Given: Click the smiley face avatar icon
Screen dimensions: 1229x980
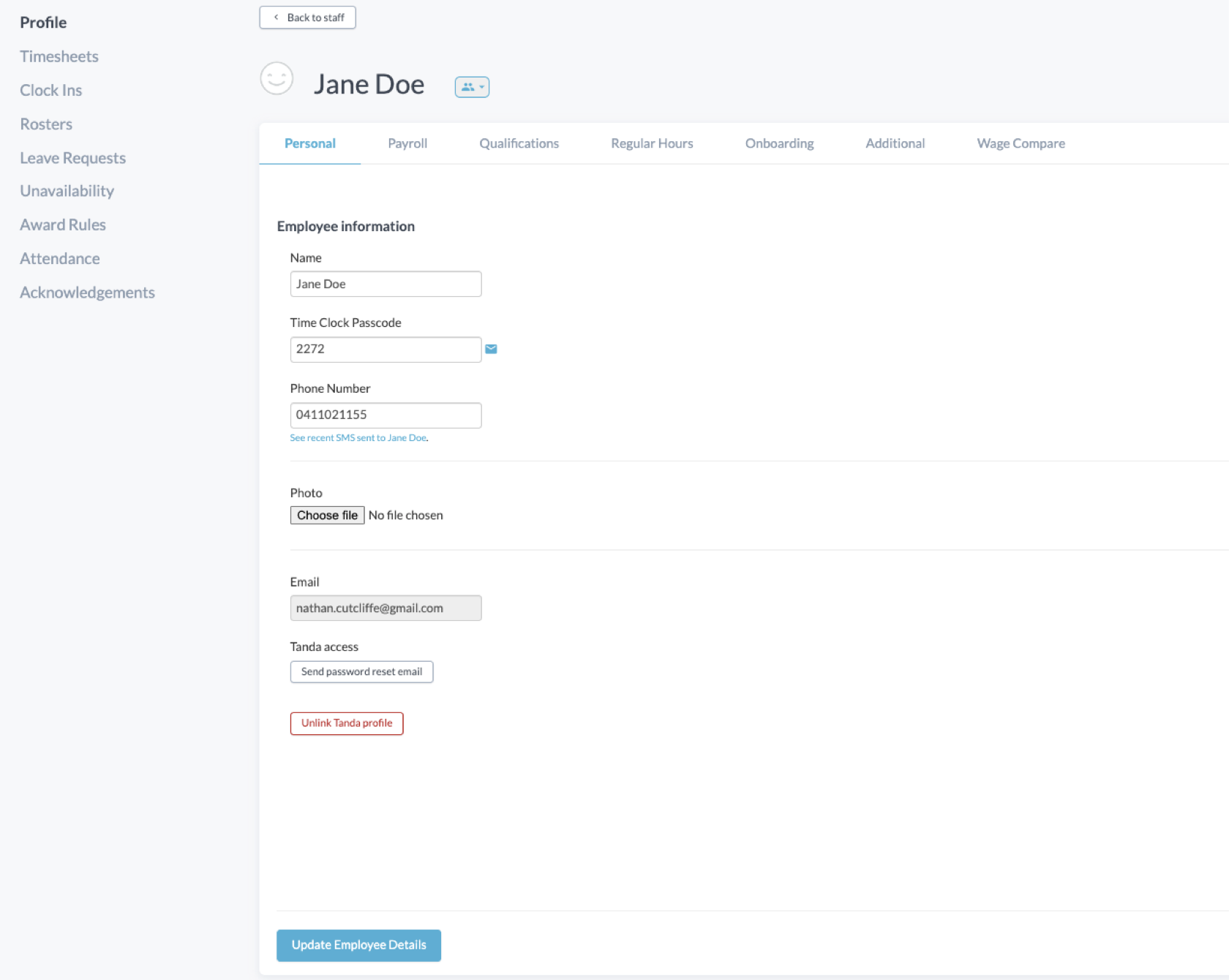Looking at the screenshot, I should tap(277, 78).
